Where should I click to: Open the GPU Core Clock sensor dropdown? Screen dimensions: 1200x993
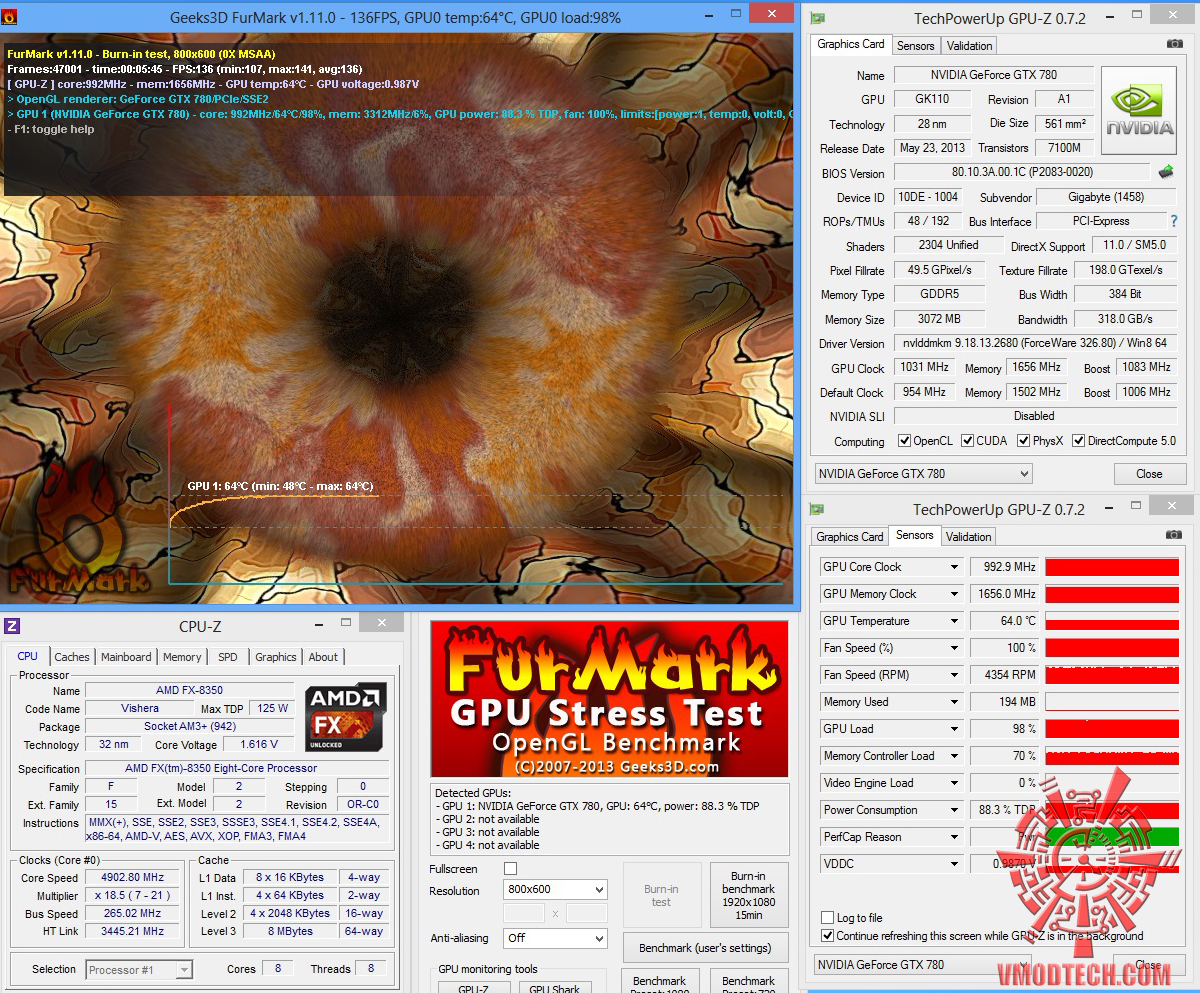pyautogui.click(x=953, y=567)
